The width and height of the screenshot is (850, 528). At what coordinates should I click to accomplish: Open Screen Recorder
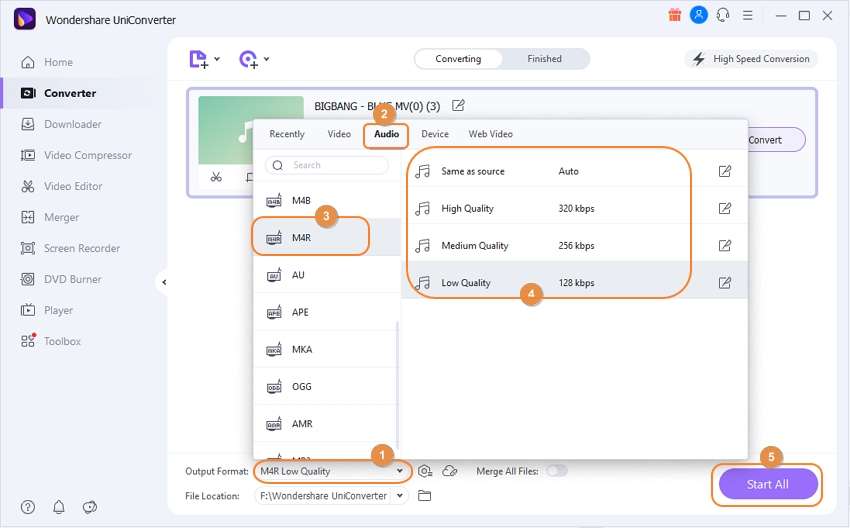(70, 248)
